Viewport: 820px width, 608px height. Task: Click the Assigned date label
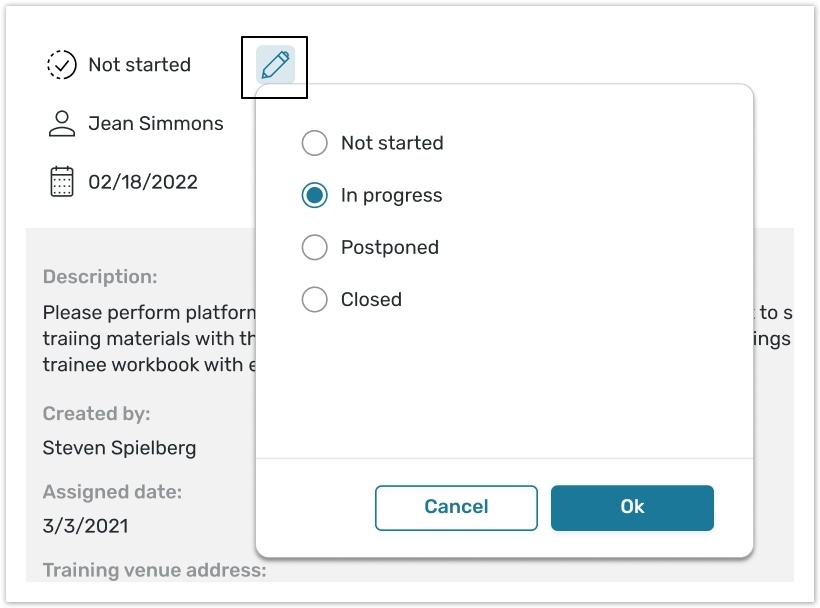tap(112, 492)
